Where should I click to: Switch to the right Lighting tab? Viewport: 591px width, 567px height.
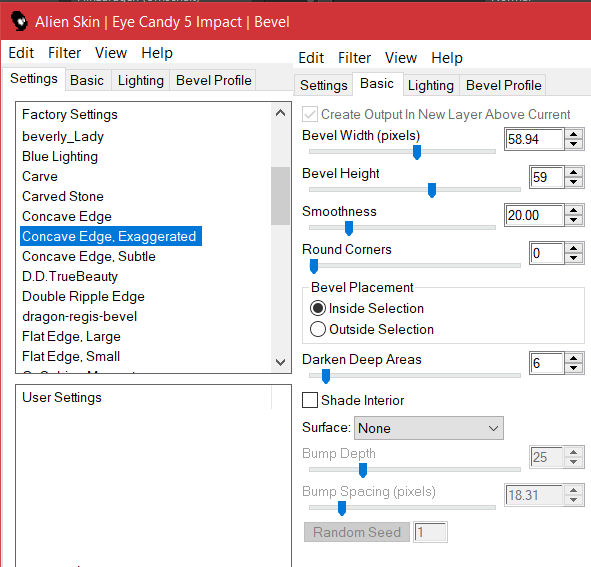pos(431,85)
